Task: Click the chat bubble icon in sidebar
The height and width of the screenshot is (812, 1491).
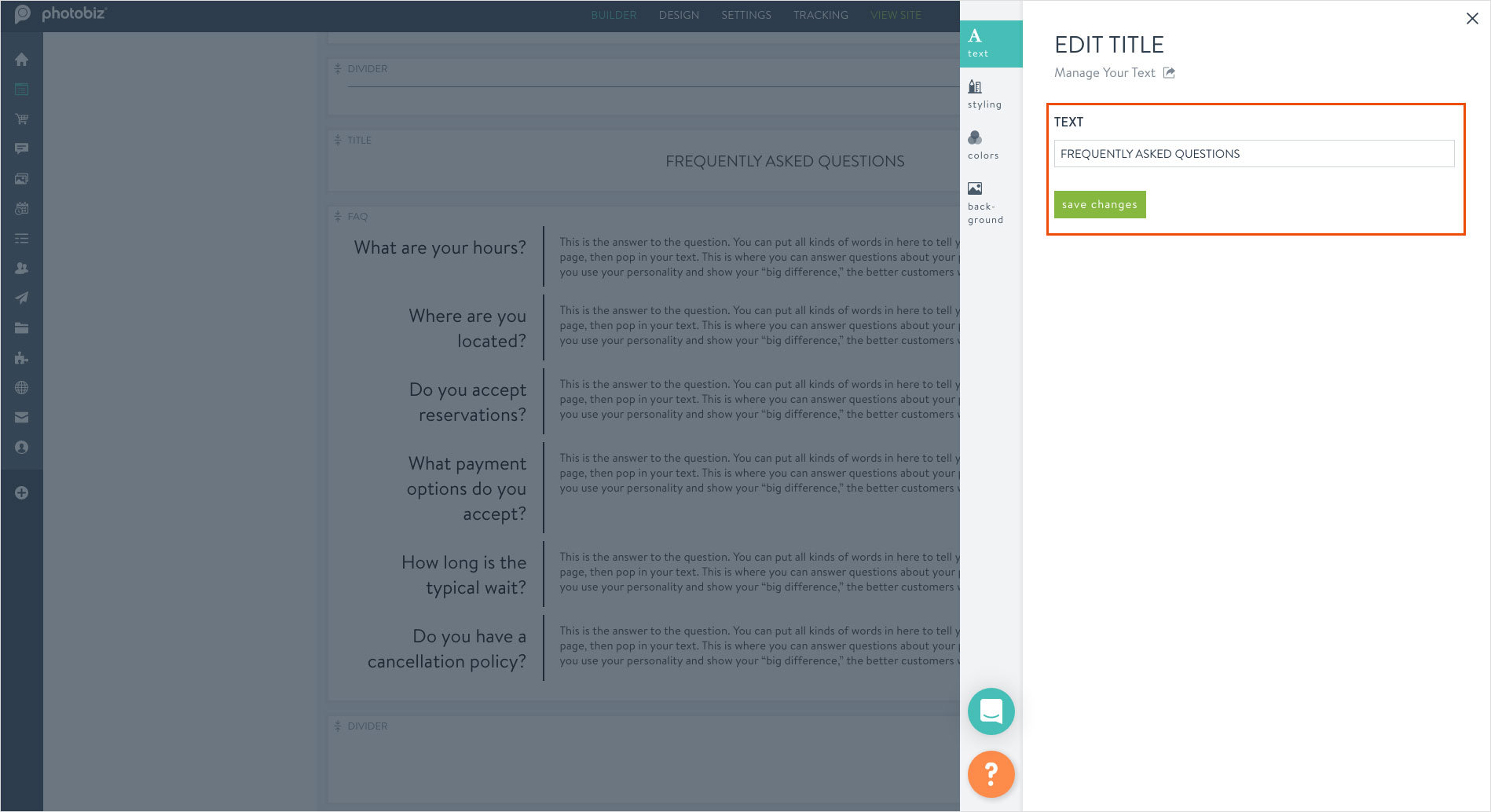Action: 21,148
